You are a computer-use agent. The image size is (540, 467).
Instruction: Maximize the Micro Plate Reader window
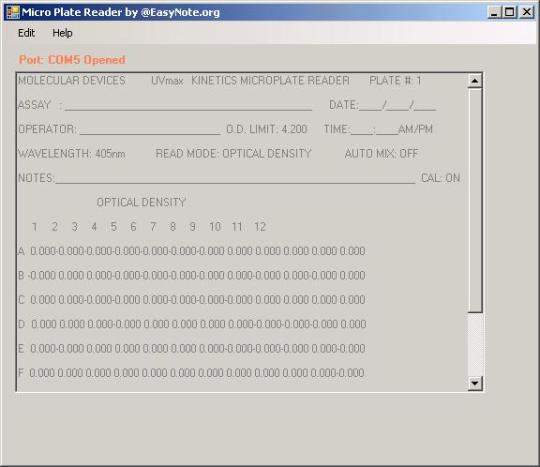click(x=509, y=12)
